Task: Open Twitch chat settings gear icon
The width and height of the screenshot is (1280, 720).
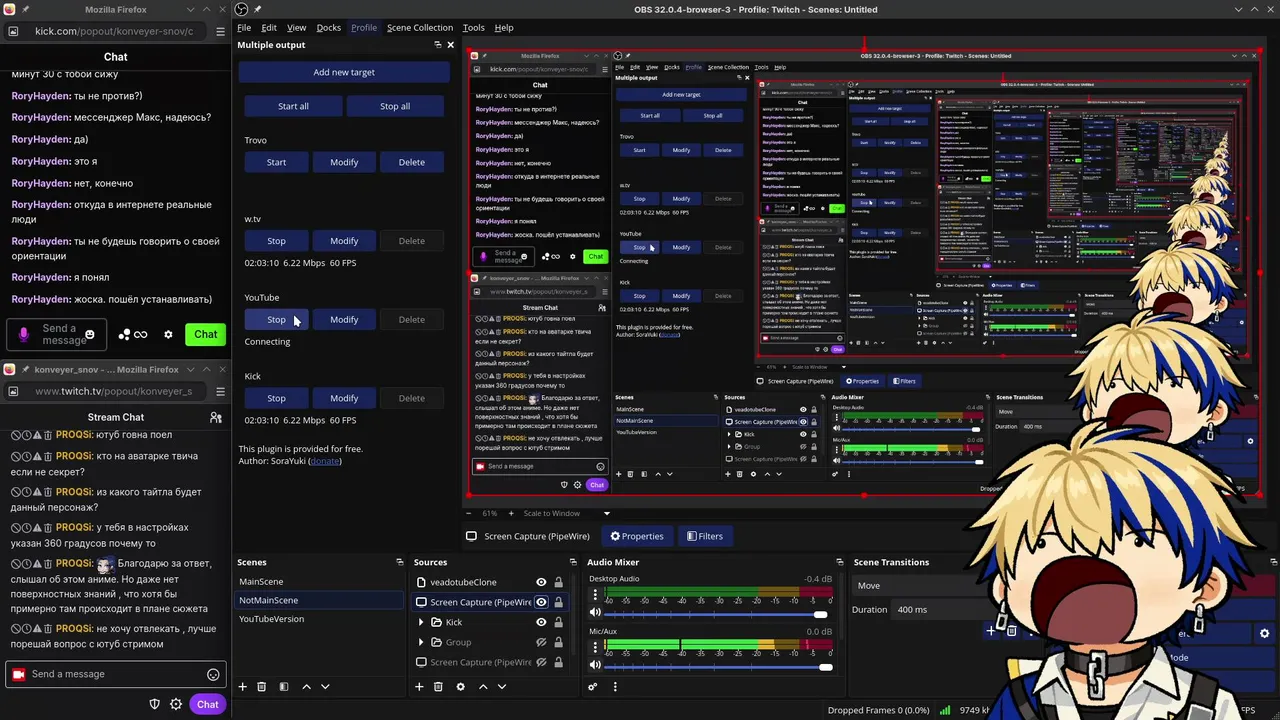Action: [176, 704]
